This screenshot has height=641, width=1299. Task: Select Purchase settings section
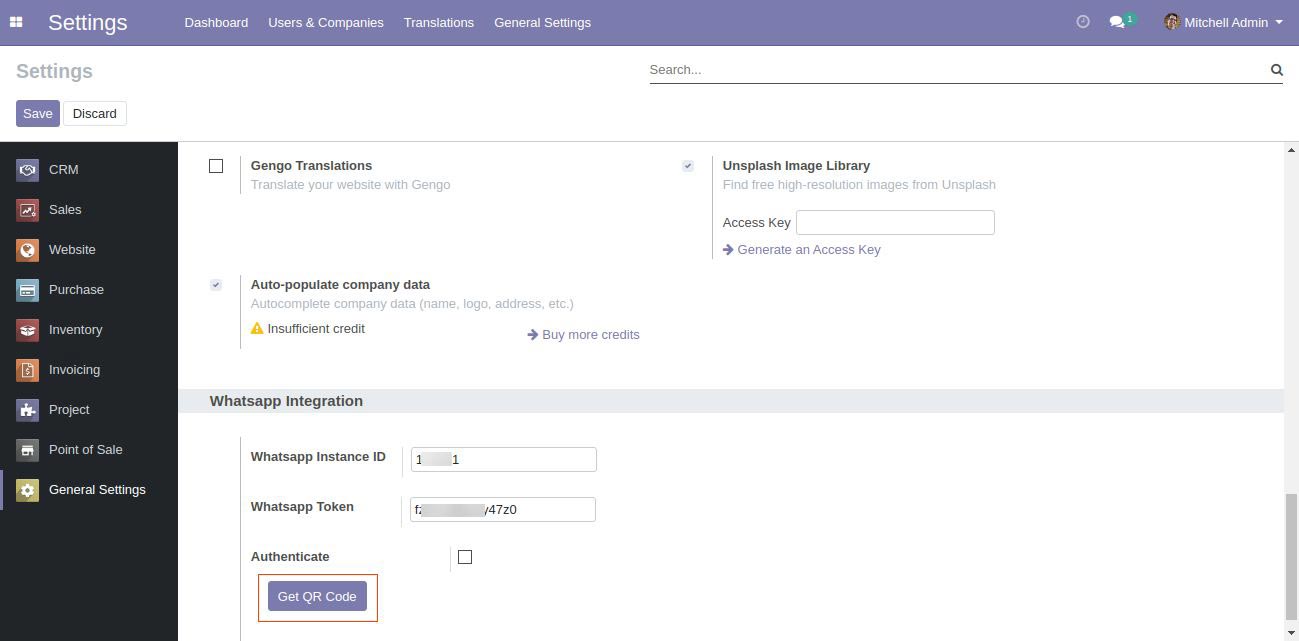point(89,290)
